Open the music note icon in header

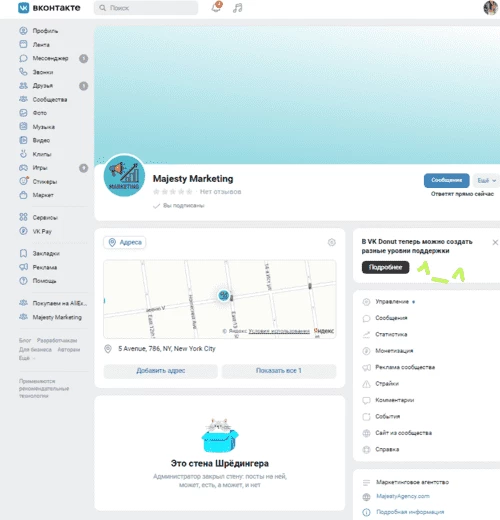[x=238, y=8]
